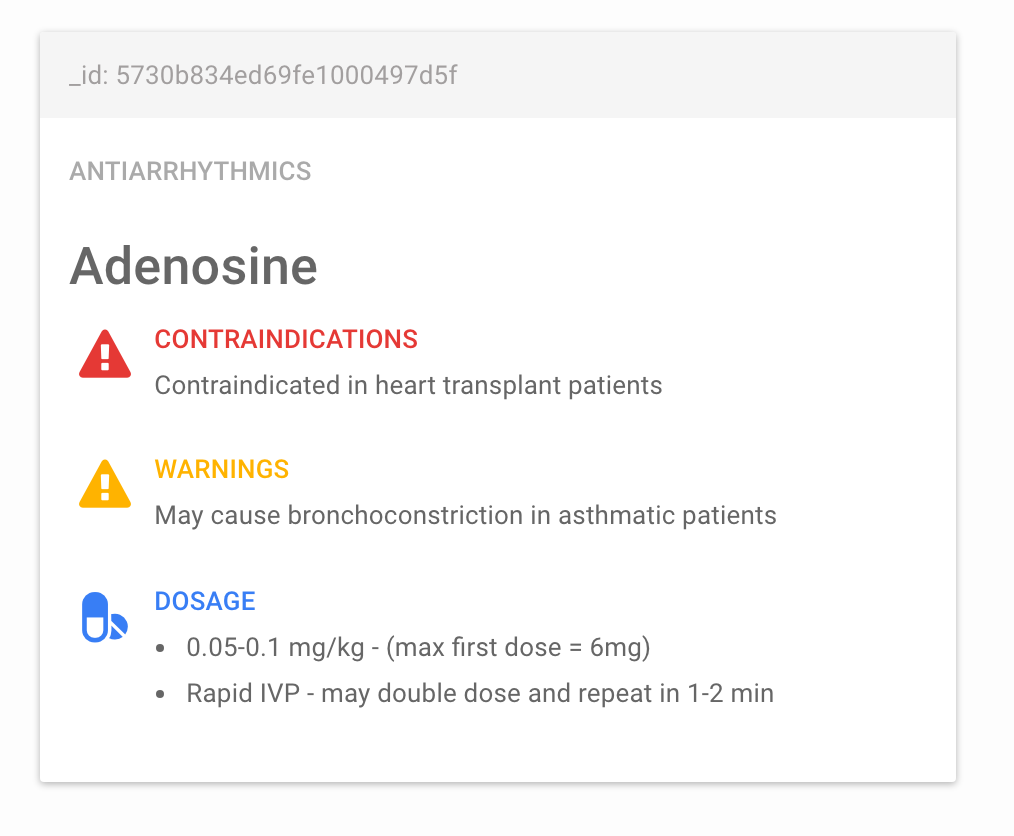Click the _id 5730b834ed69fe1000497d5f header text

[263, 76]
